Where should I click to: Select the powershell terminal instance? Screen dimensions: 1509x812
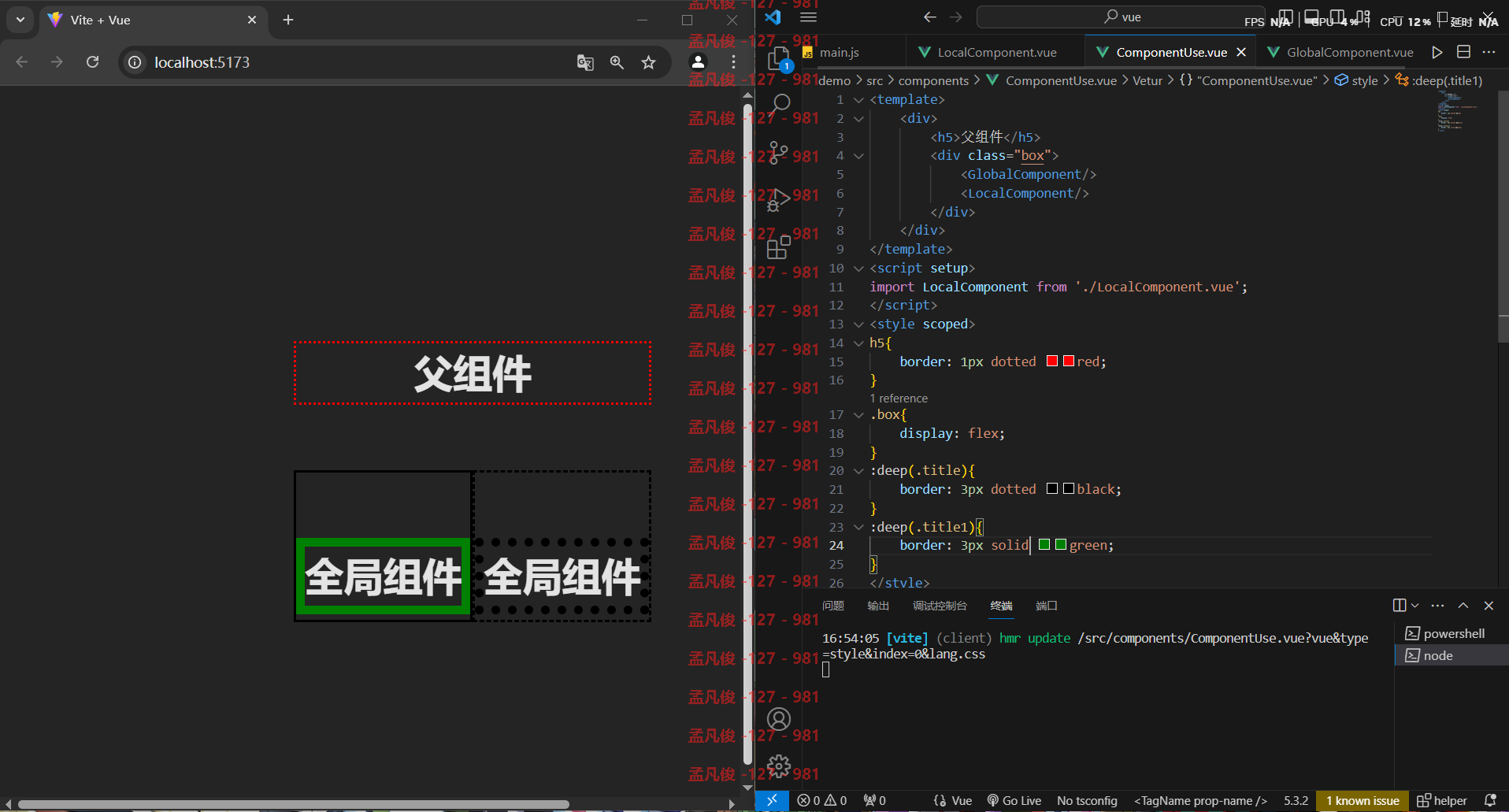point(1452,633)
